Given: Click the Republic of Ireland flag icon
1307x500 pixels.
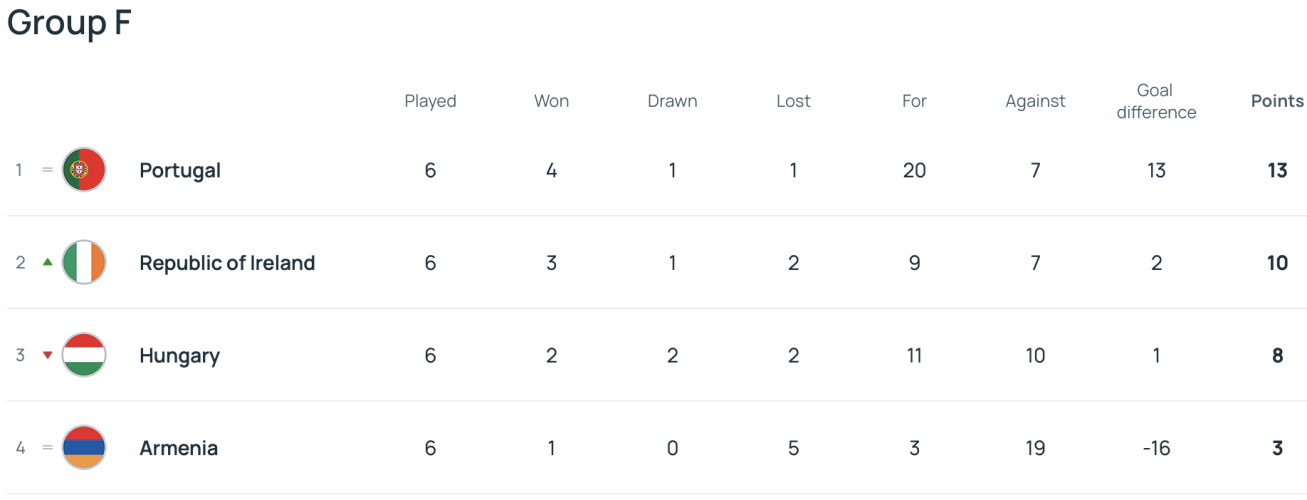Looking at the screenshot, I should click(84, 263).
